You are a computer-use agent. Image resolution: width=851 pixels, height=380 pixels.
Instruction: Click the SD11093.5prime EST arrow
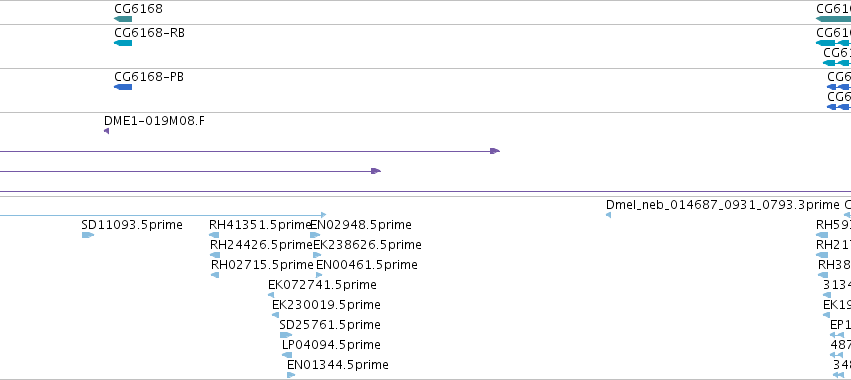pyautogui.click(x=88, y=235)
